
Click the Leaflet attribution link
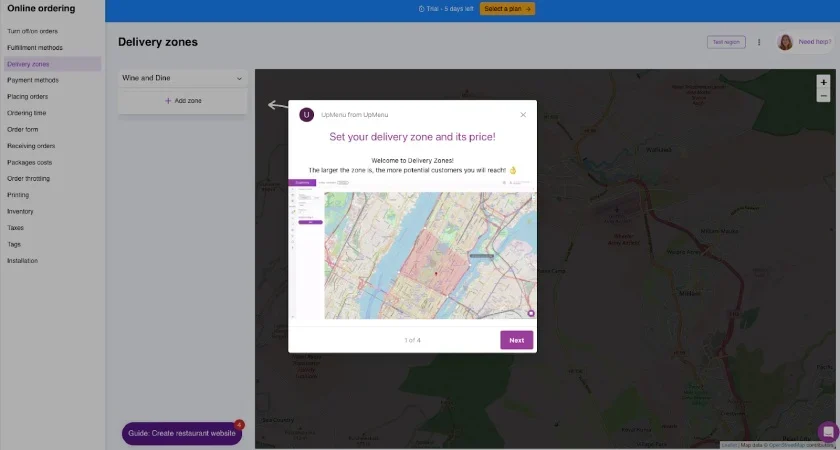729,445
